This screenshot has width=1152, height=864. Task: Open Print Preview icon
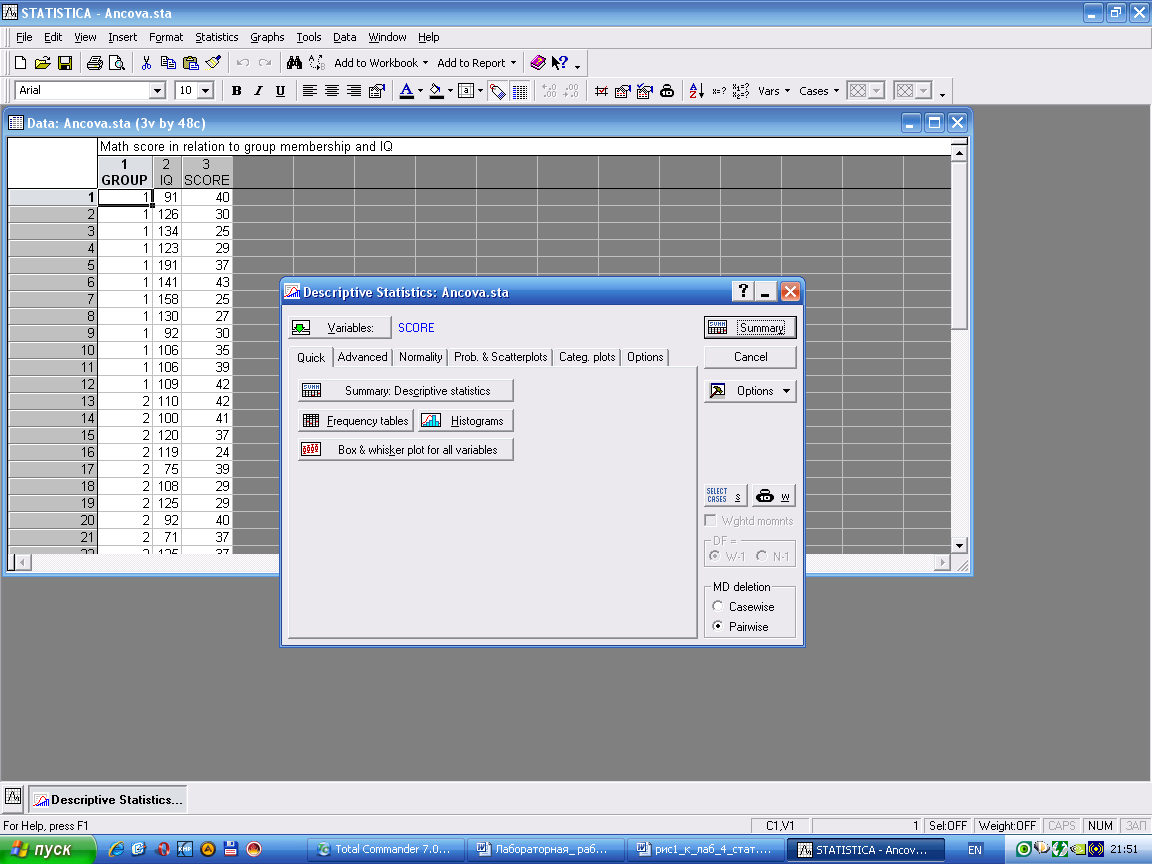pyautogui.click(x=117, y=63)
